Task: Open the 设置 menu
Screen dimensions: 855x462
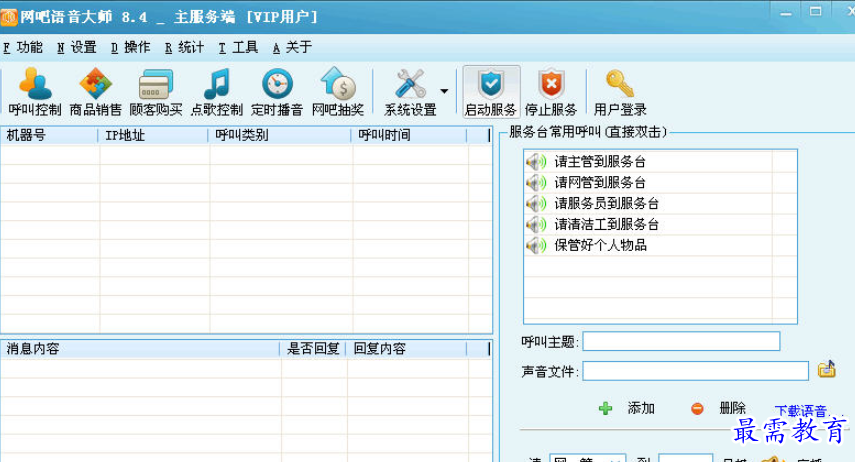Action: (x=77, y=47)
